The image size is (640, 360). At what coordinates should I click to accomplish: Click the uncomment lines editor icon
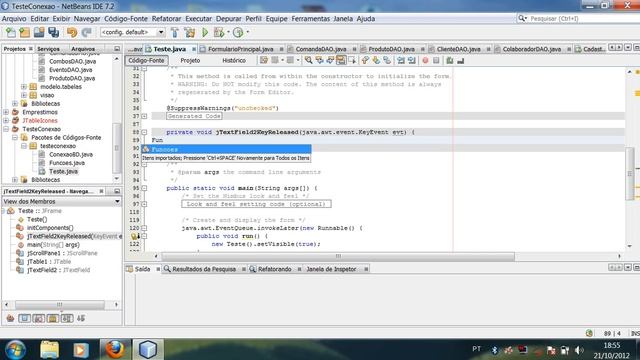coord(460,60)
